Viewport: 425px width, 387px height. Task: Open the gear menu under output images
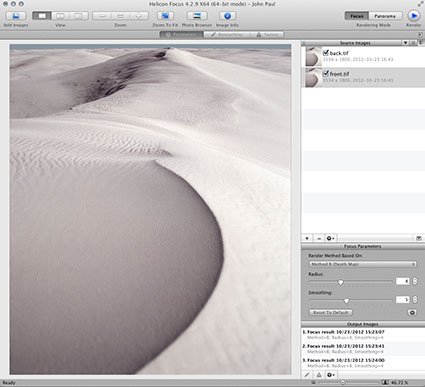(331, 375)
